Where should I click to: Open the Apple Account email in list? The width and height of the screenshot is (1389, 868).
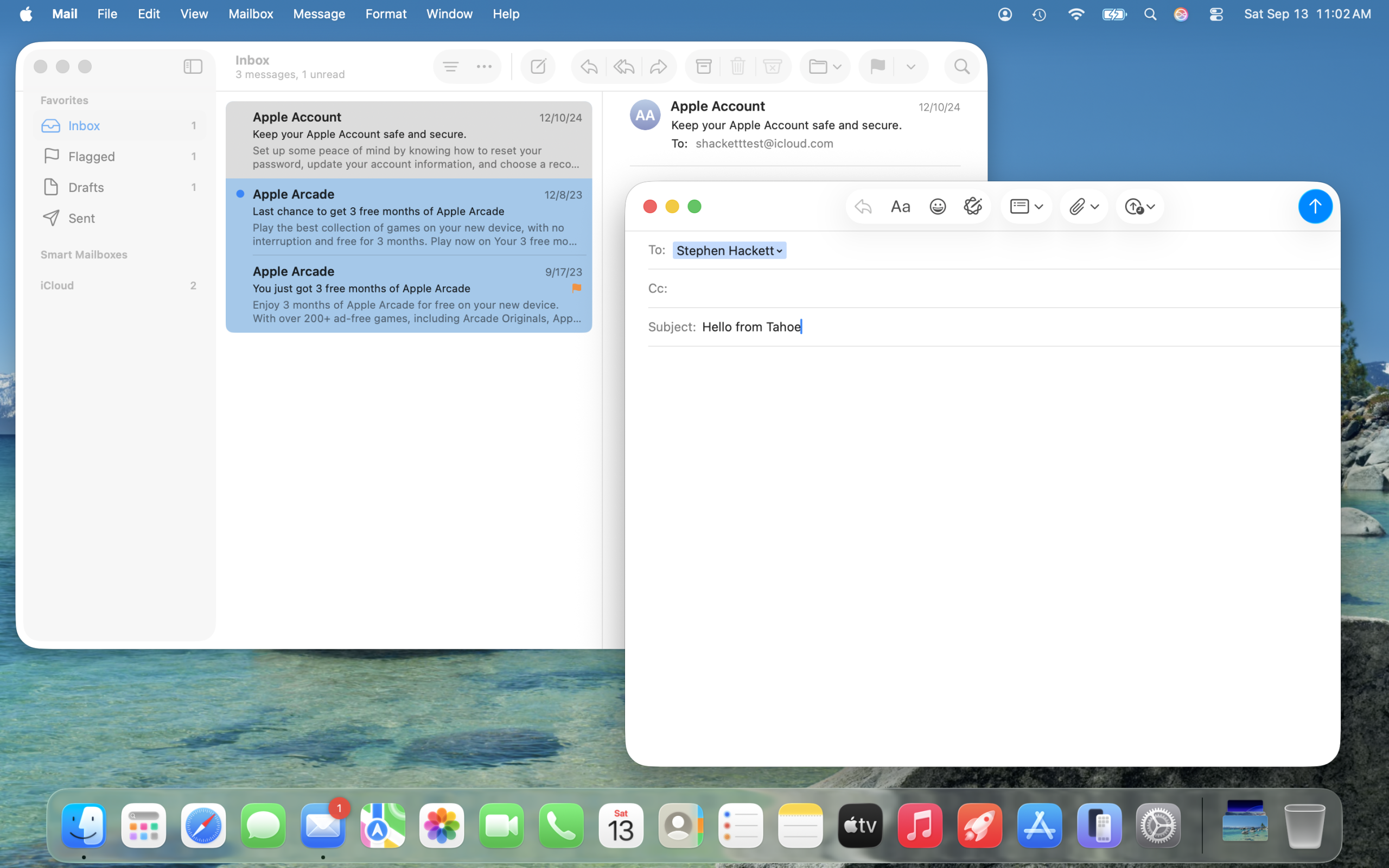click(x=409, y=139)
